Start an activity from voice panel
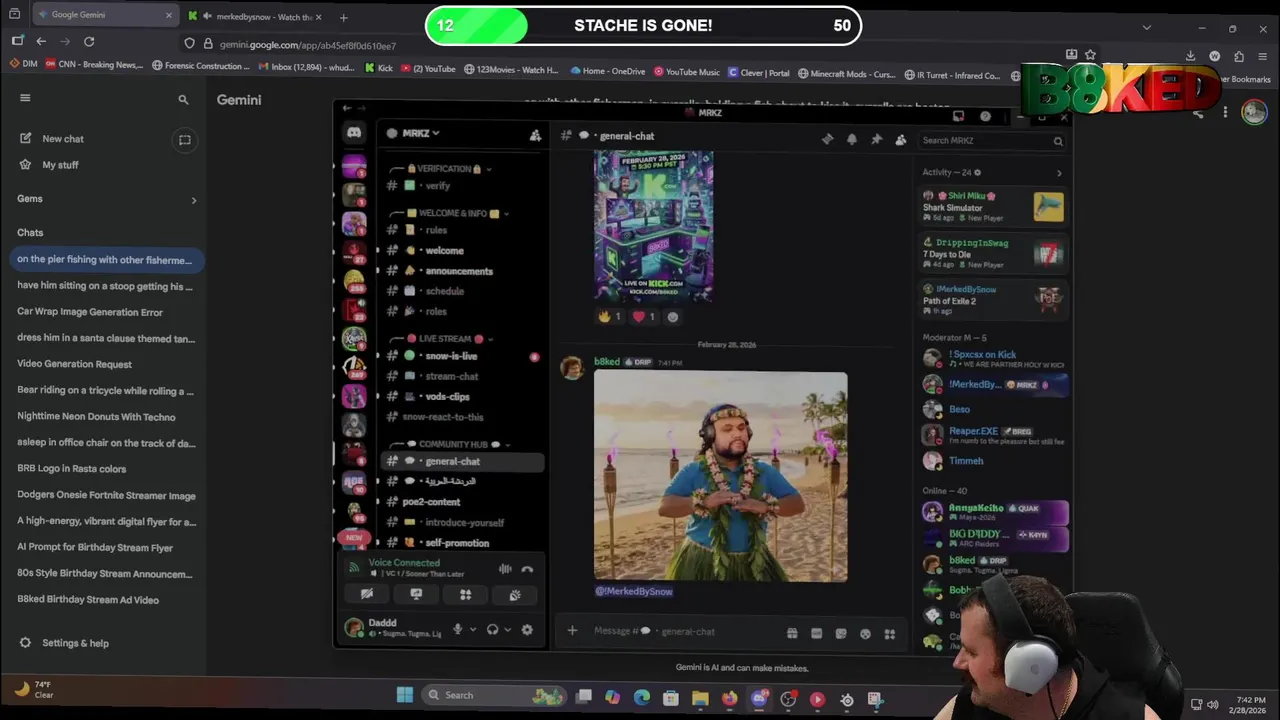 click(x=465, y=594)
